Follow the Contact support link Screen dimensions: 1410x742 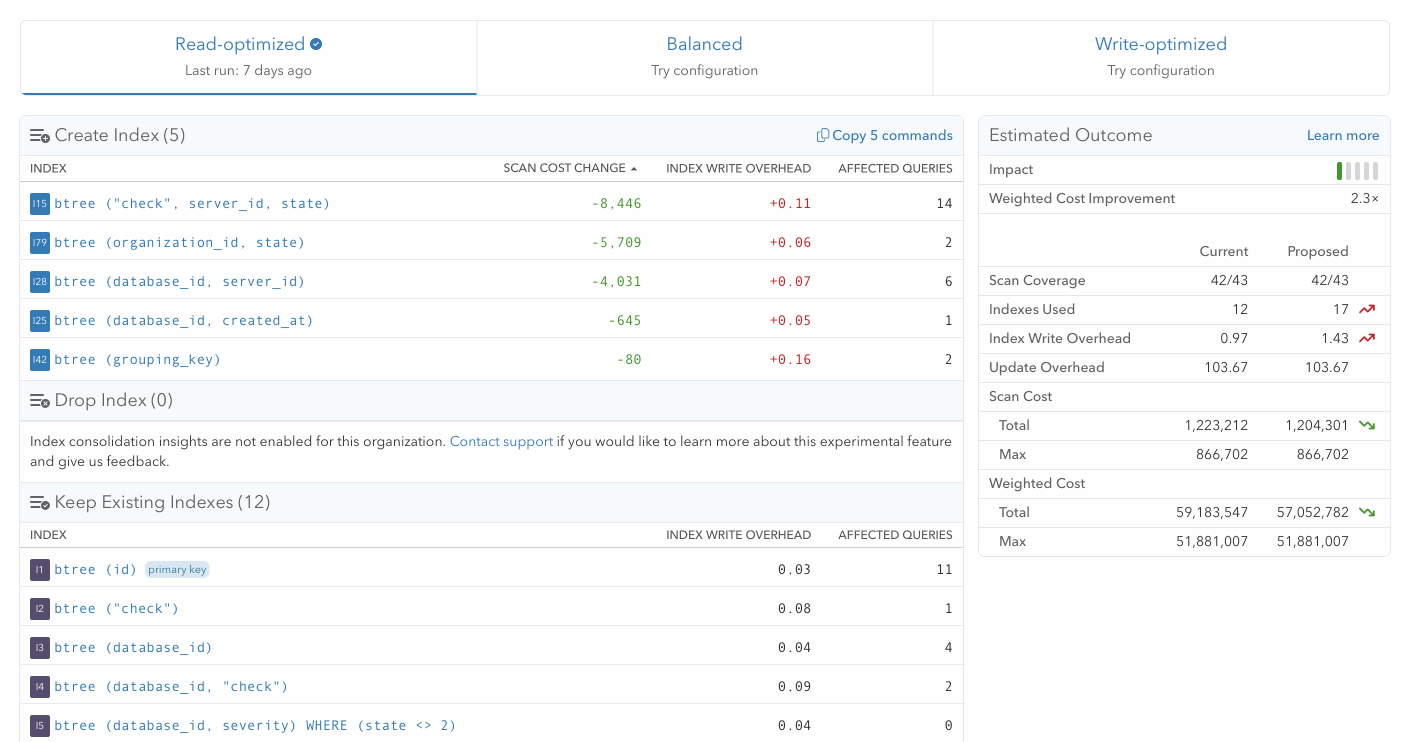click(x=501, y=441)
